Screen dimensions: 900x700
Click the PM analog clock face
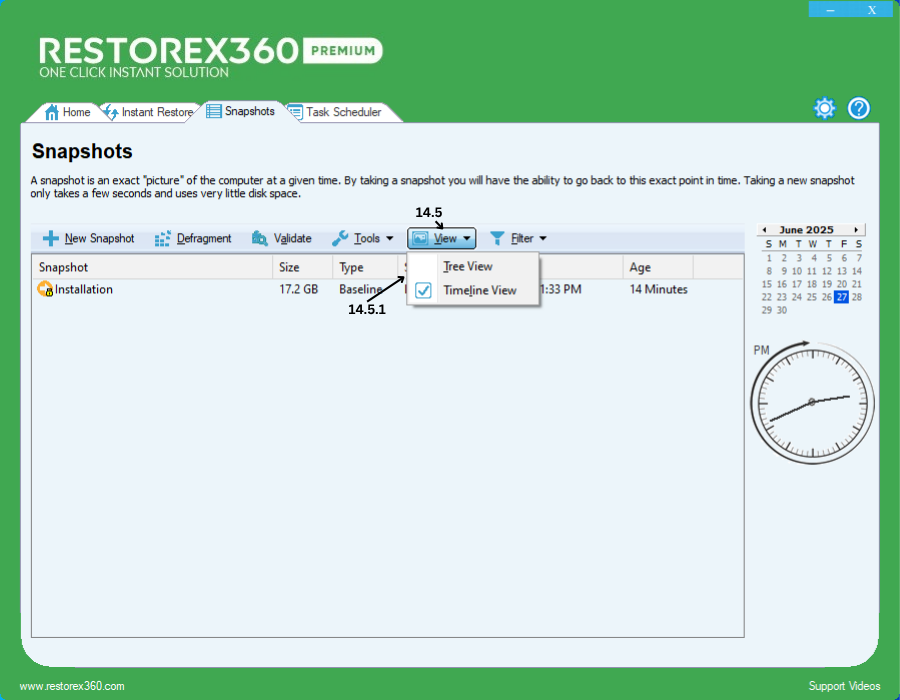812,403
